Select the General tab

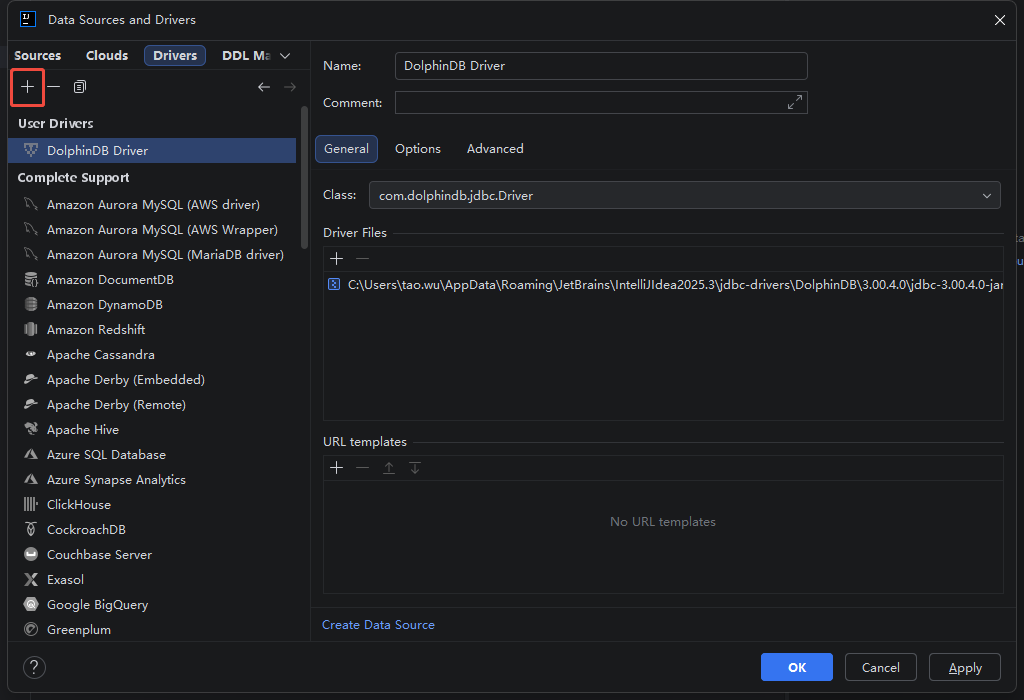[x=346, y=149]
